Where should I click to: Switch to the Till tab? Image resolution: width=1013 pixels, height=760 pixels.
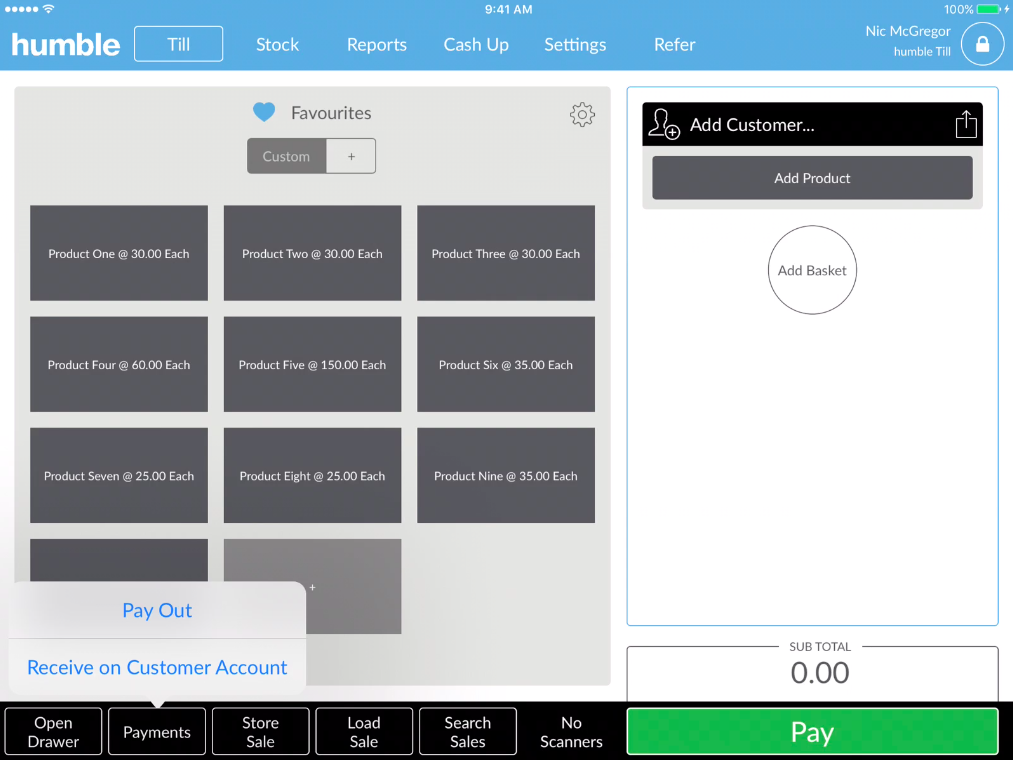click(x=178, y=44)
